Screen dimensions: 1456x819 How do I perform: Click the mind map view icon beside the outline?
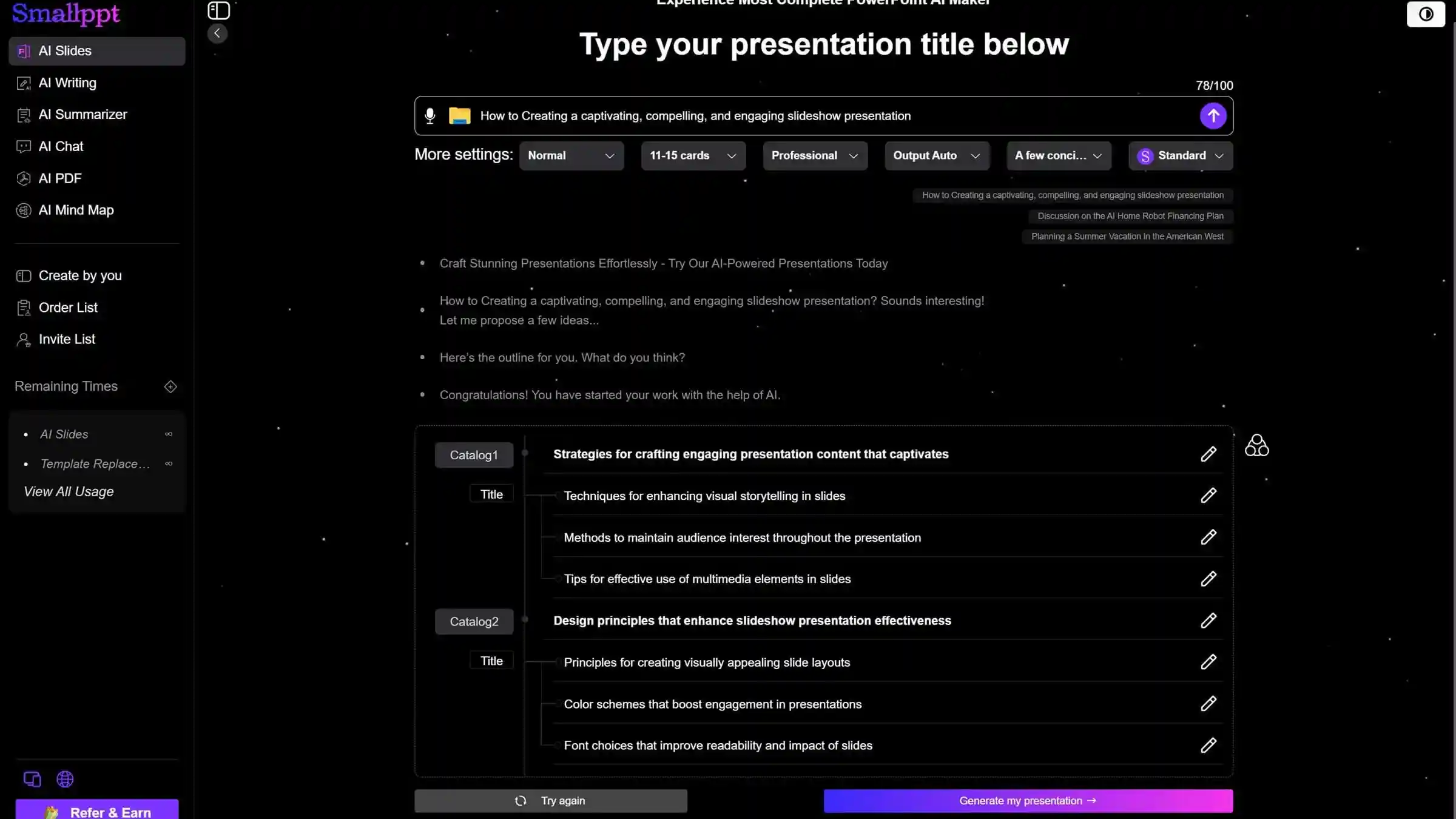pos(1256,445)
